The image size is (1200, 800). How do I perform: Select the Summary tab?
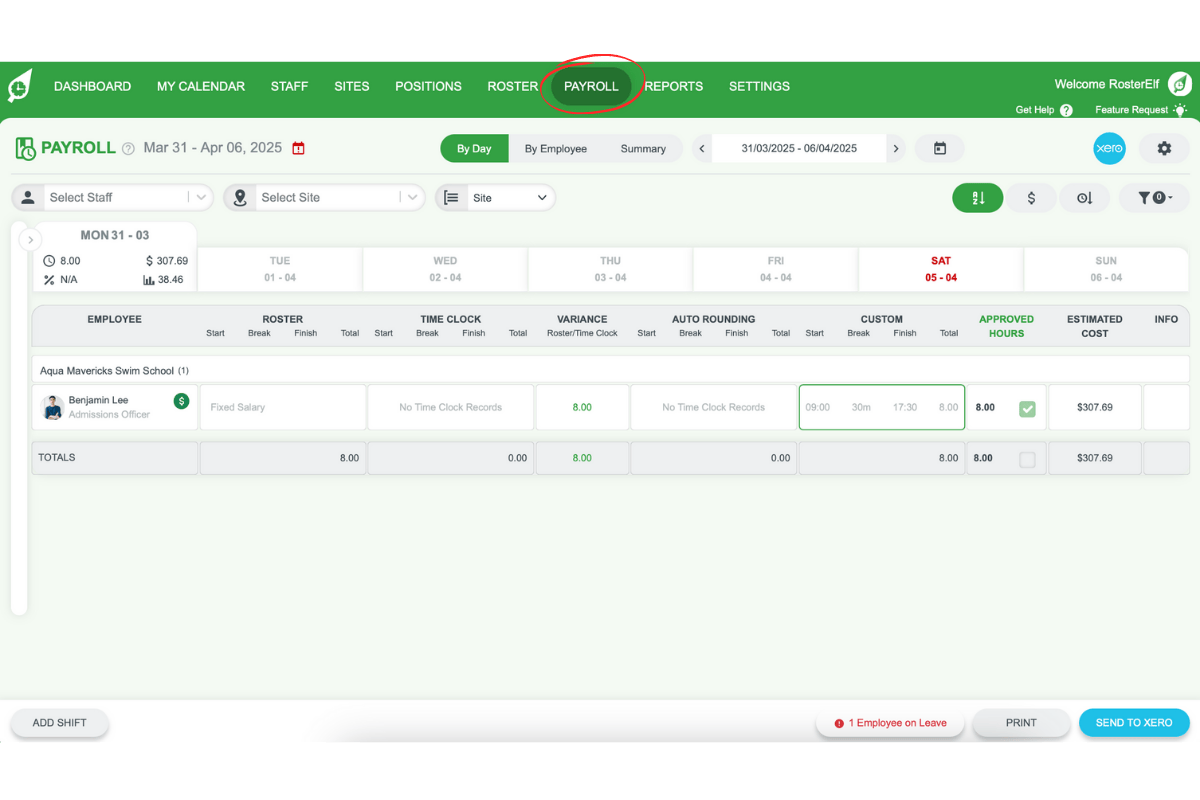pyautogui.click(x=643, y=148)
